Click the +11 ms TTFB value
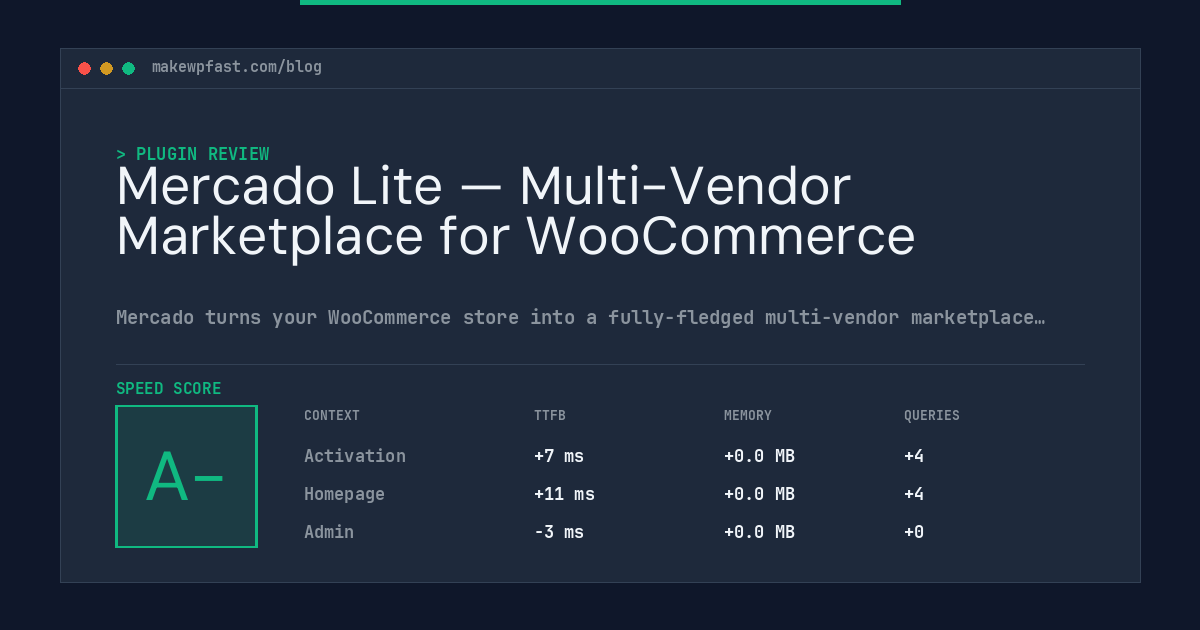Screen dimensions: 1200x630 coord(564,494)
